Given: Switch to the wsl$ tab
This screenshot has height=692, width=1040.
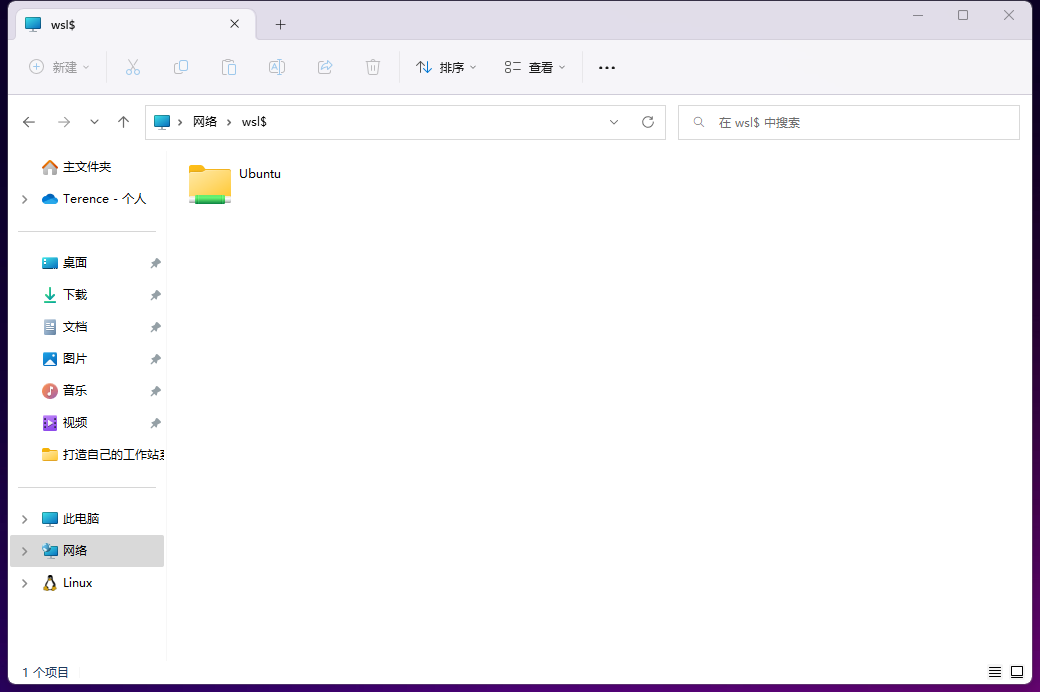Looking at the screenshot, I should [x=135, y=25].
